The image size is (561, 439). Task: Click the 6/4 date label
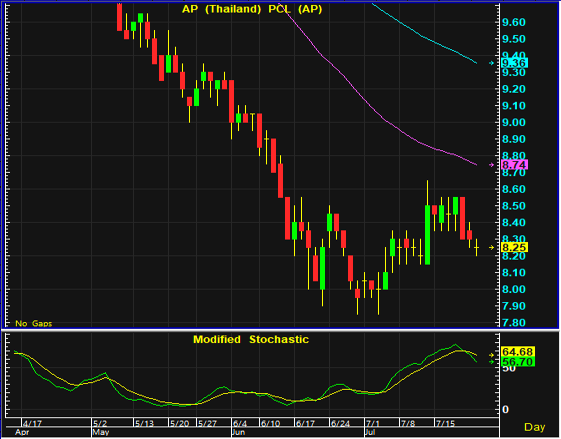(240, 424)
